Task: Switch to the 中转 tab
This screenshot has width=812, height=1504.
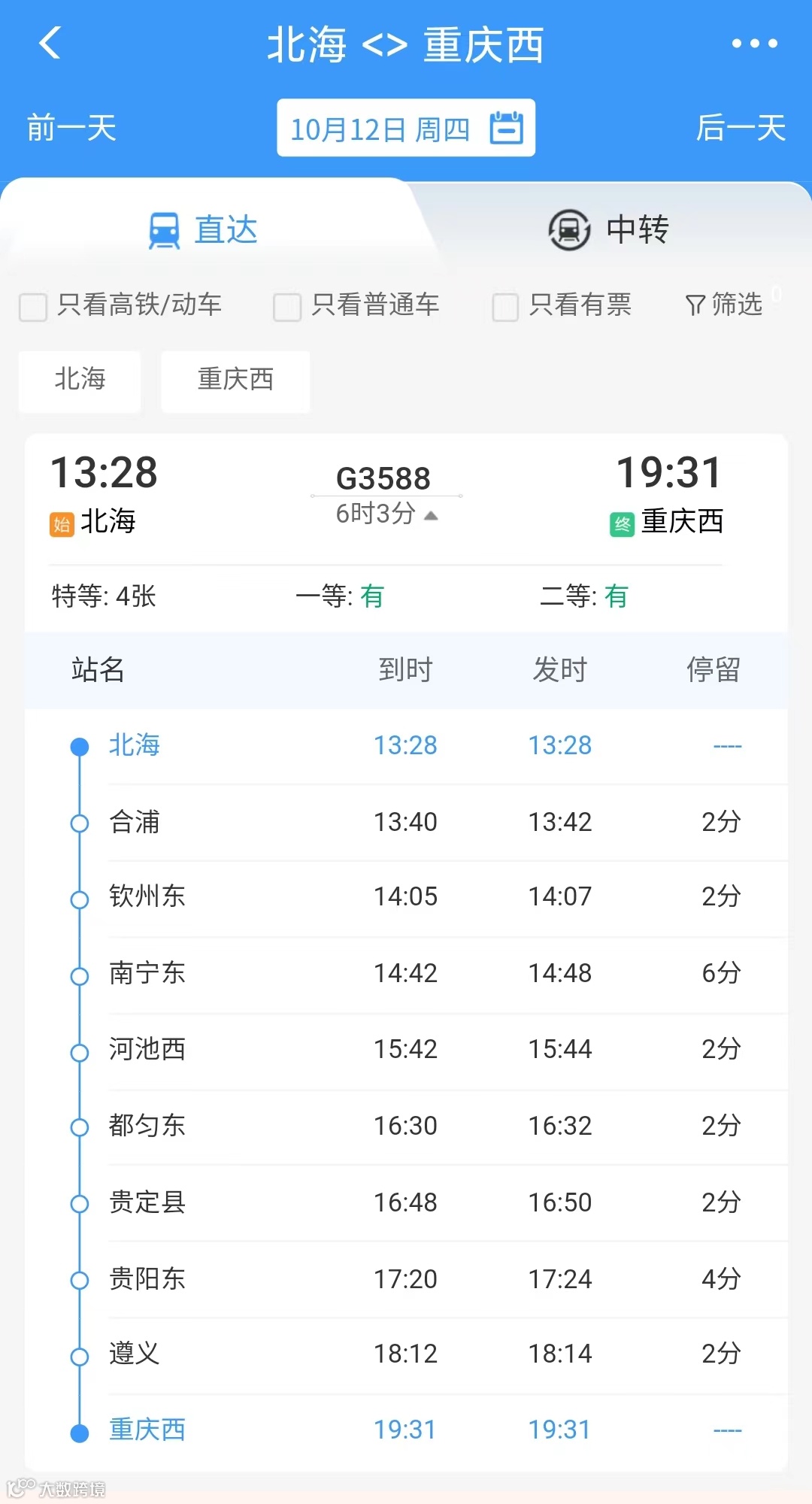Action: click(609, 229)
